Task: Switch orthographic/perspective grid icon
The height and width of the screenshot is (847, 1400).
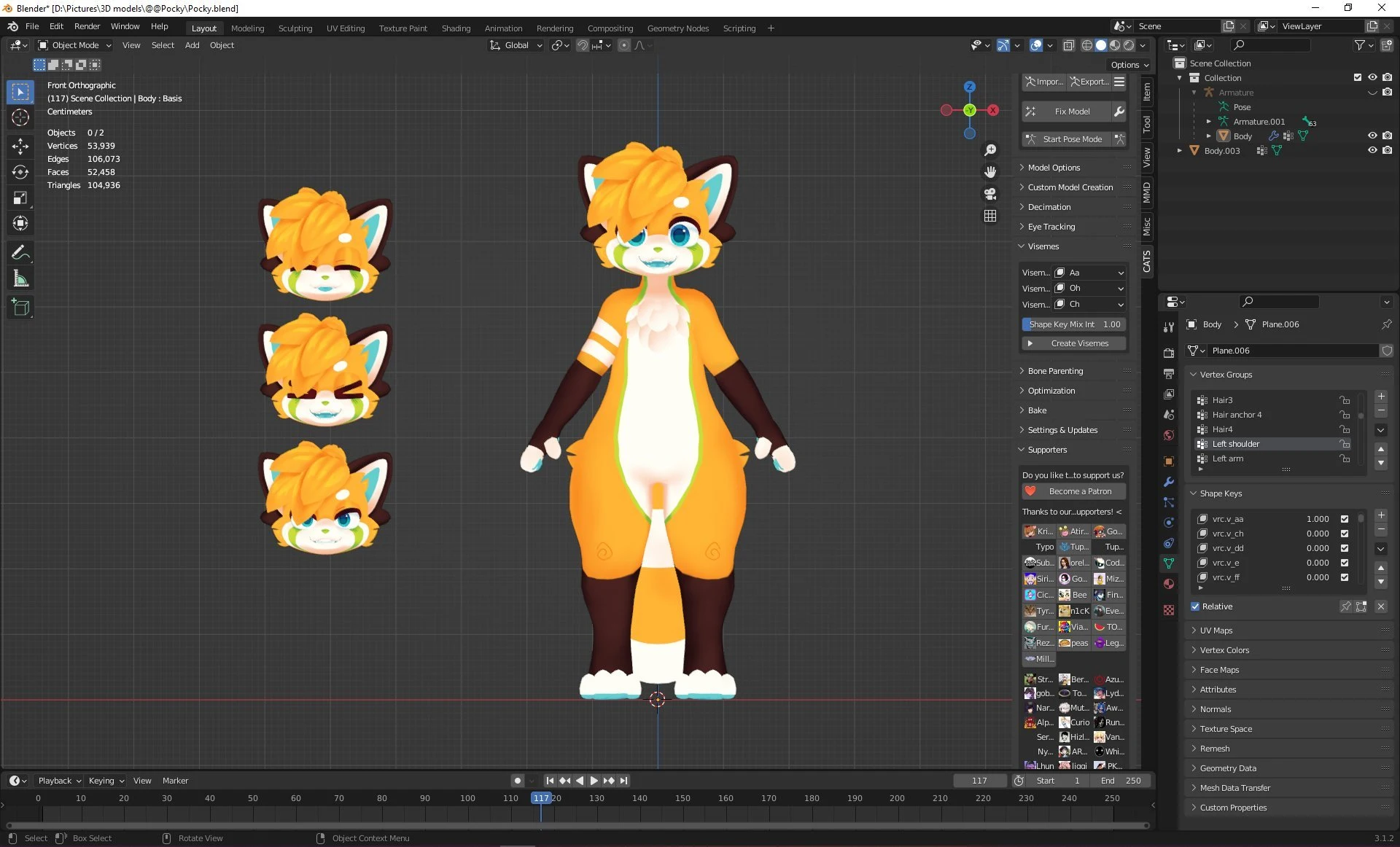Action: [990, 216]
